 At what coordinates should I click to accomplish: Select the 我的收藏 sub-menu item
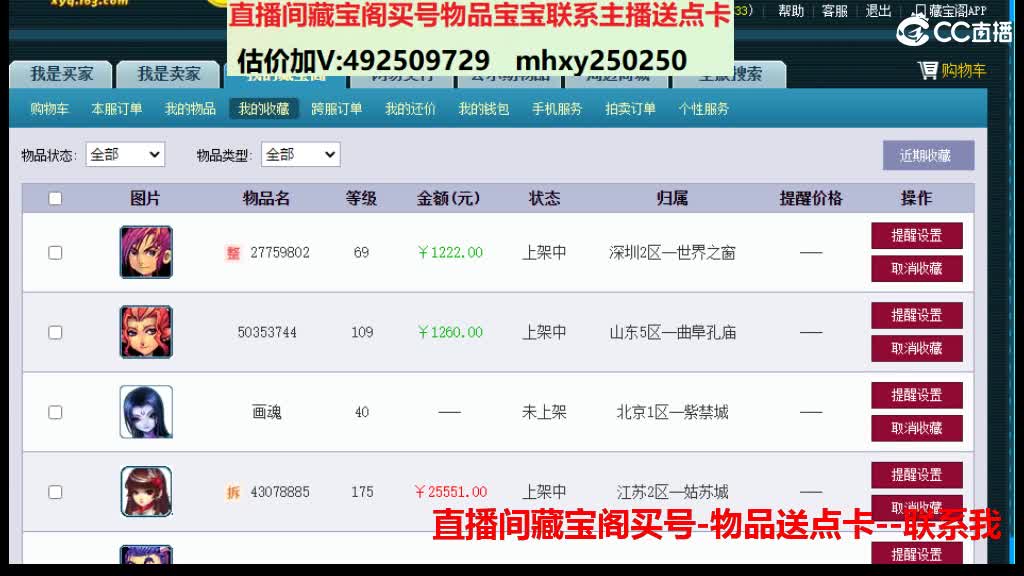pyautogui.click(x=264, y=108)
